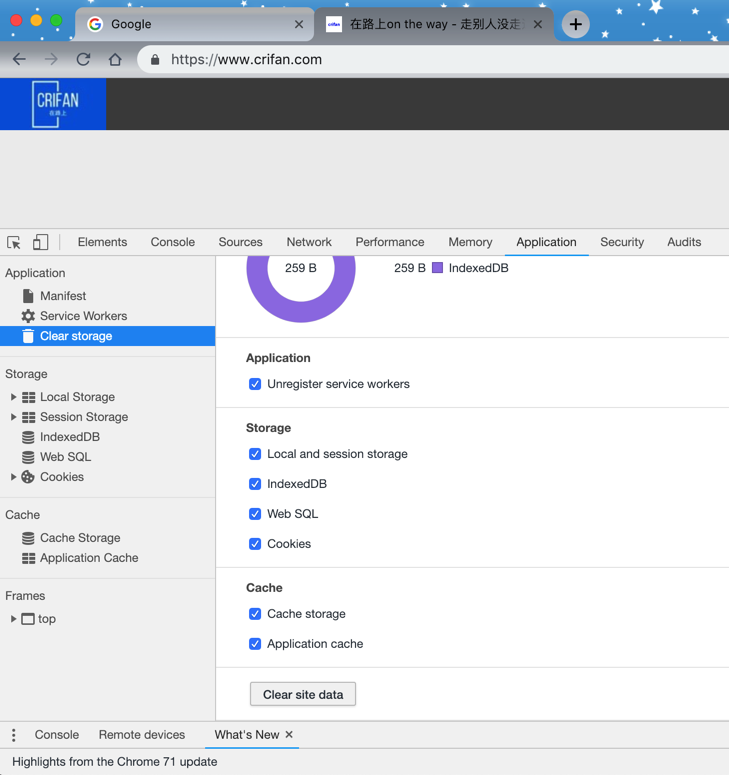Uncheck the Web SQL checkbox
729x775 pixels.
coord(255,514)
